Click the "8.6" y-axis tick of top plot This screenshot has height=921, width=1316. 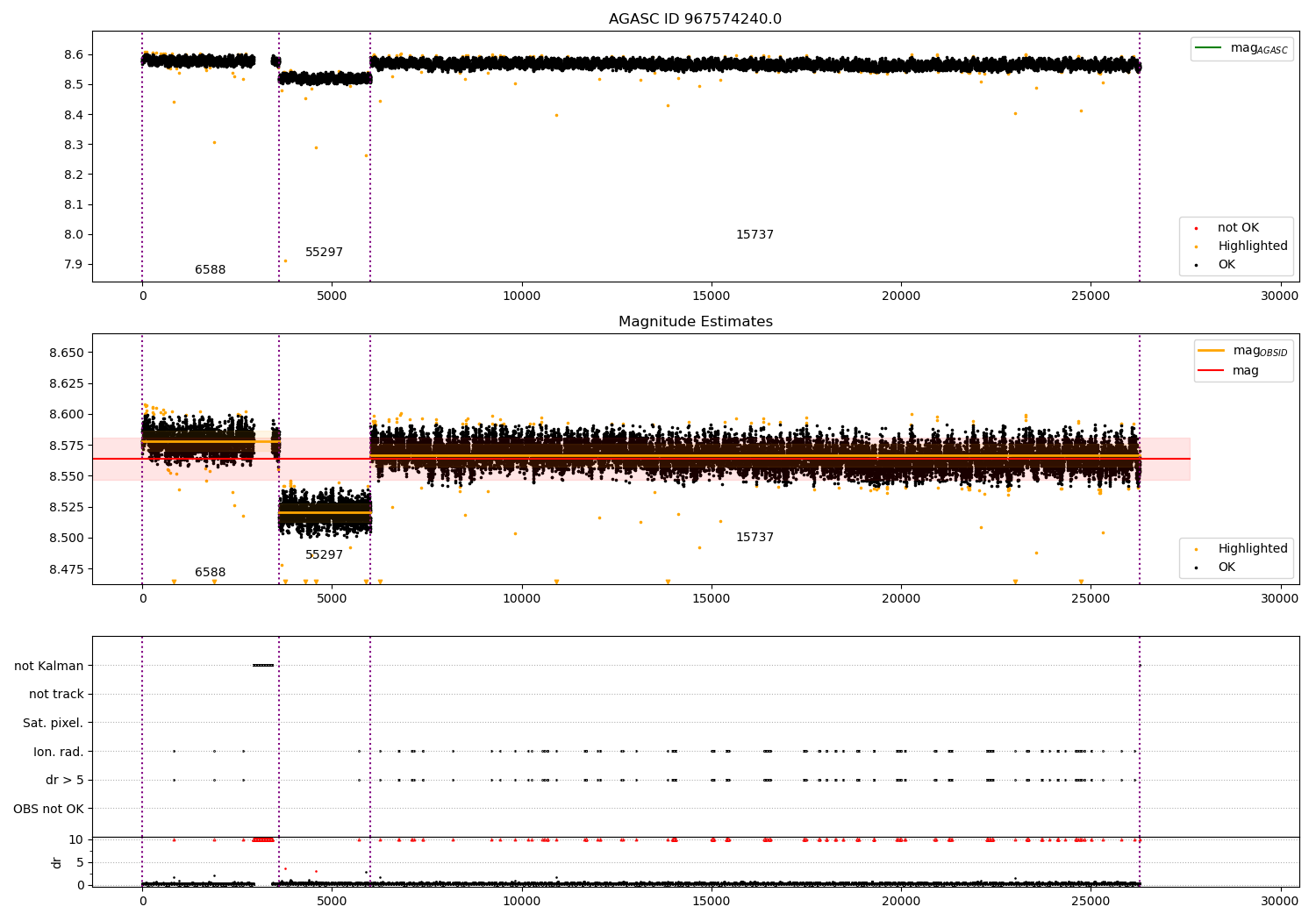[x=74, y=54]
